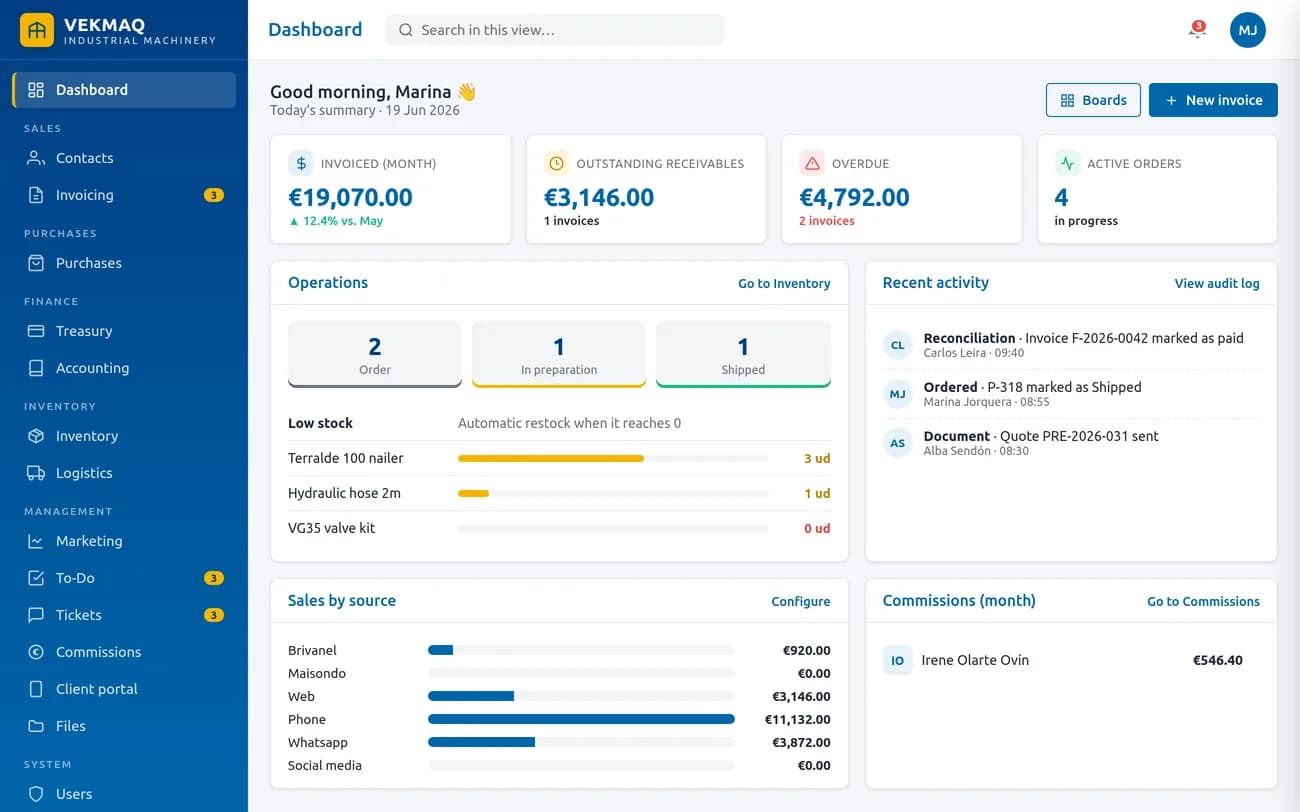
Task: Select Dashboard in the sidebar
Action: point(124,90)
